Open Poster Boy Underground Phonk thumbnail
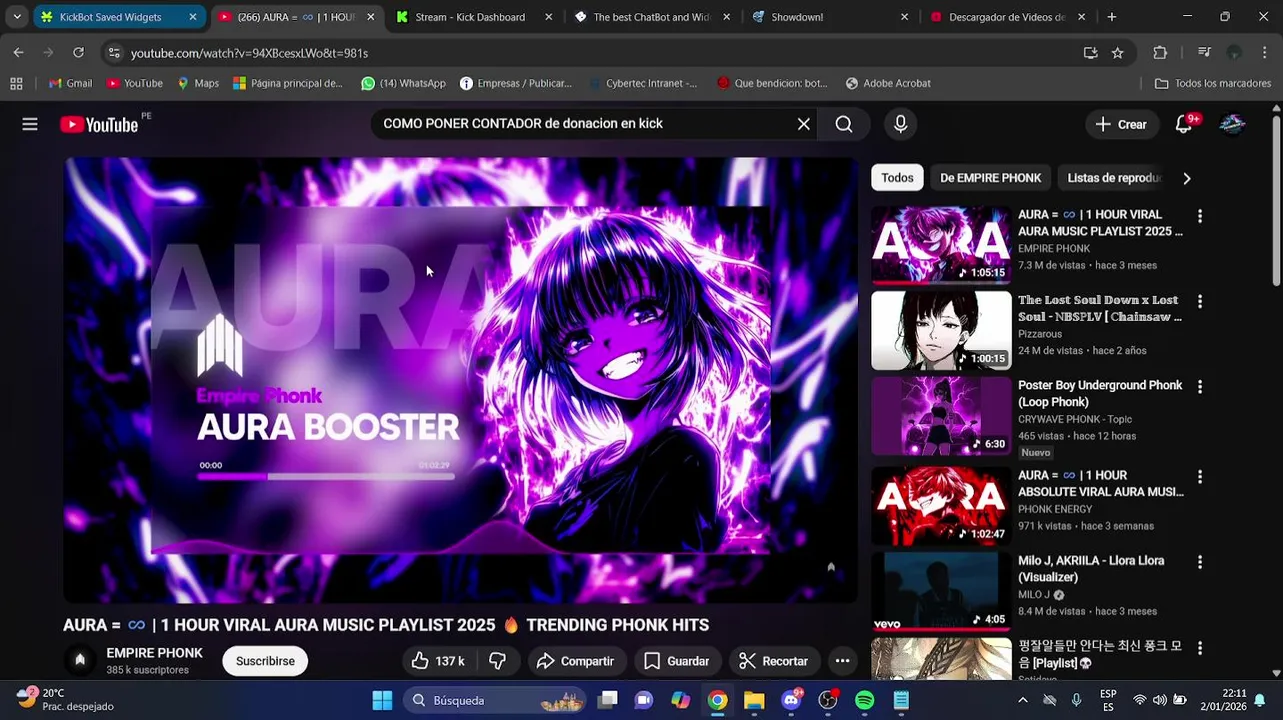This screenshot has height=720, width=1283. point(941,416)
